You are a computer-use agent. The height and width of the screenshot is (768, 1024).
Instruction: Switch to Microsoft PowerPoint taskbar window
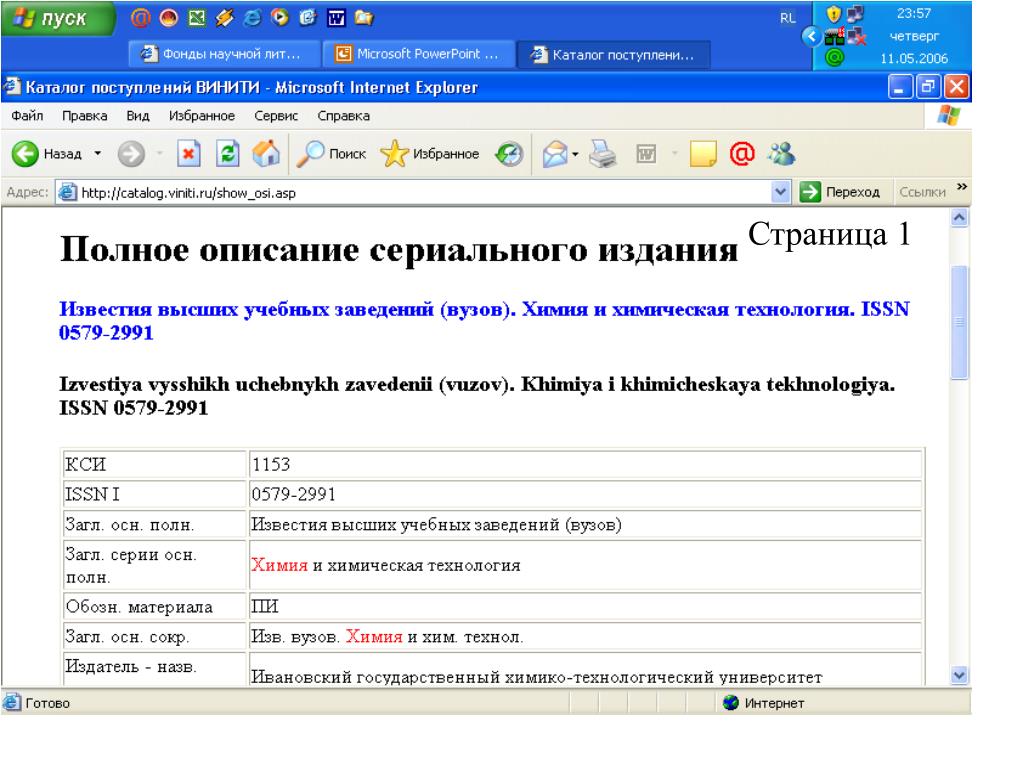(x=419, y=54)
